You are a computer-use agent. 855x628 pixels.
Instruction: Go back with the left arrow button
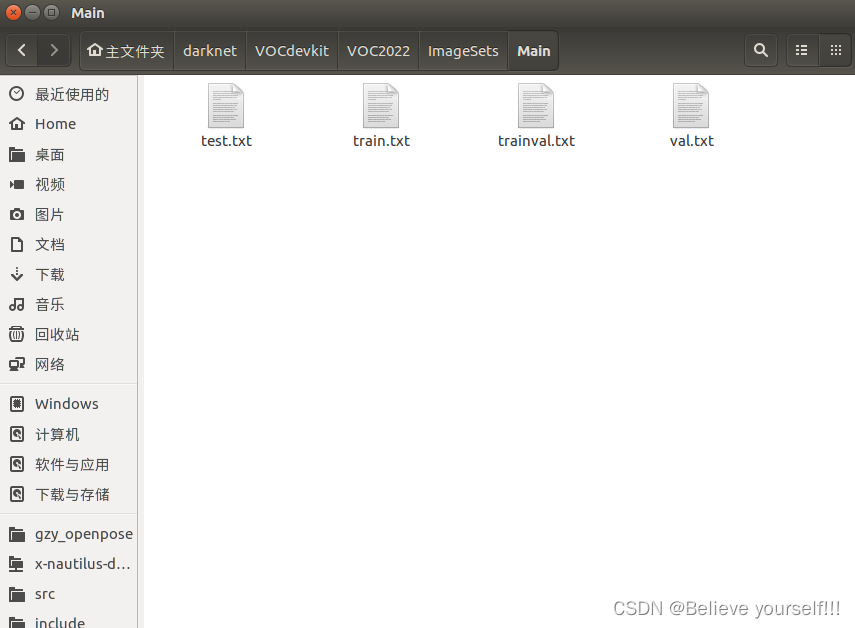pos(22,51)
